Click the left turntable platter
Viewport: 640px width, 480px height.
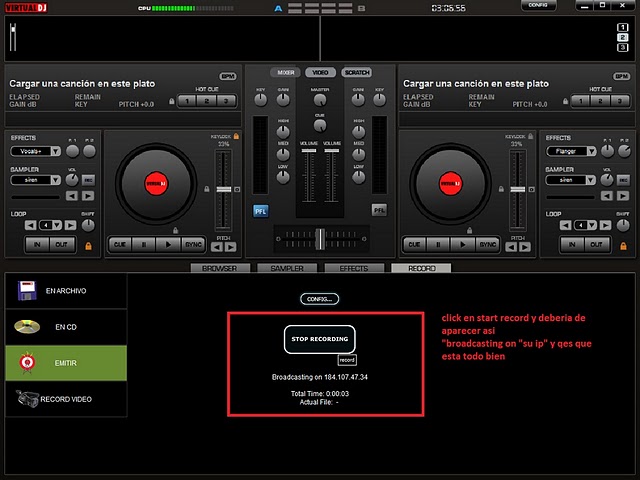click(x=156, y=184)
